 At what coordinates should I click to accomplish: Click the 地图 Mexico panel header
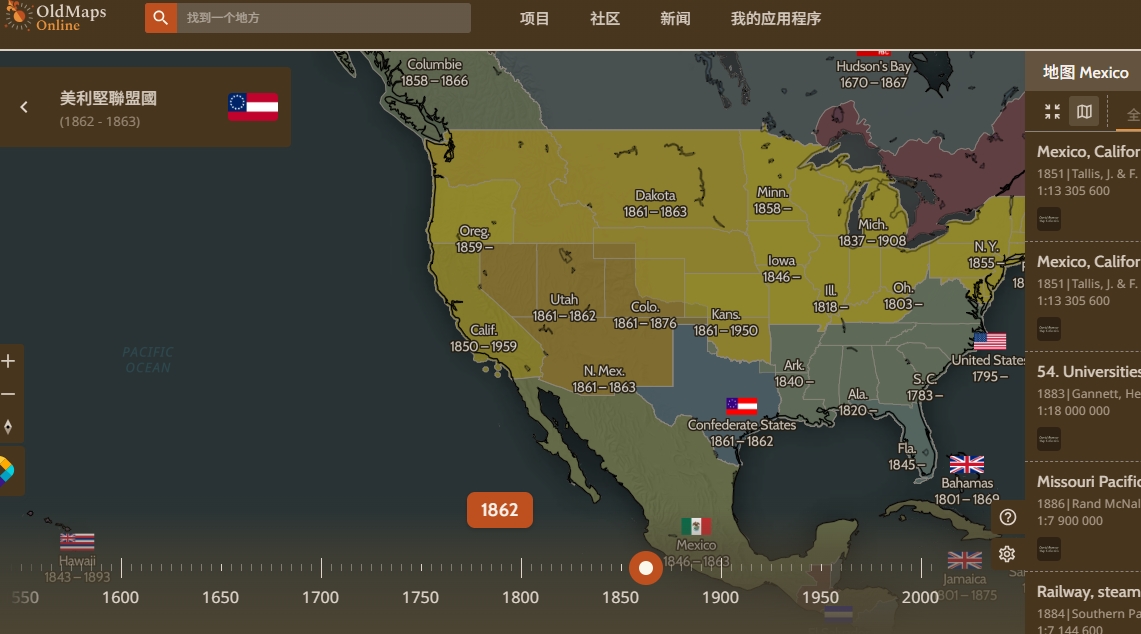point(1085,72)
